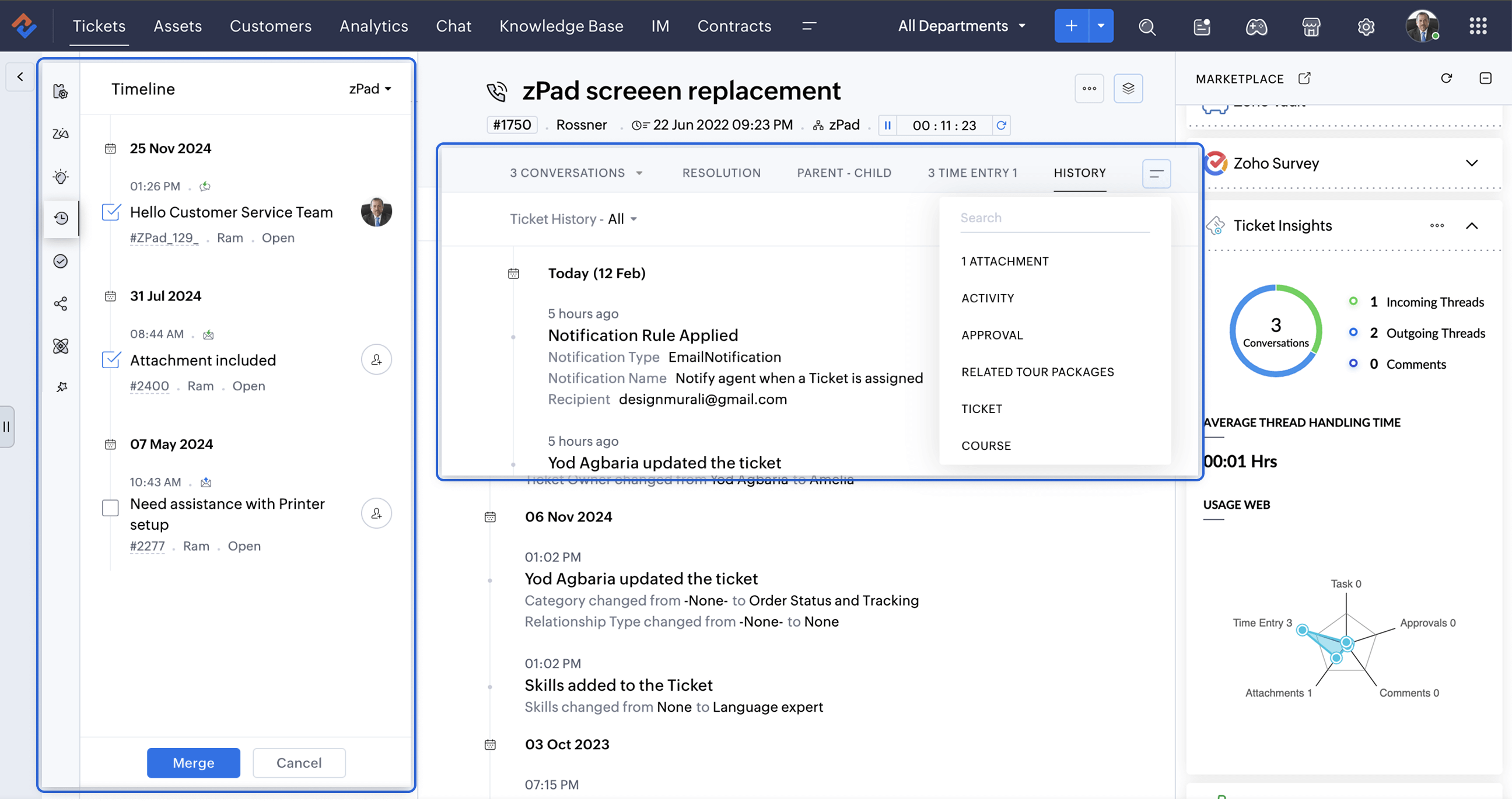This screenshot has width=1512, height=804.
Task: Open setup gear icon in top bar
Action: (x=1366, y=26)
